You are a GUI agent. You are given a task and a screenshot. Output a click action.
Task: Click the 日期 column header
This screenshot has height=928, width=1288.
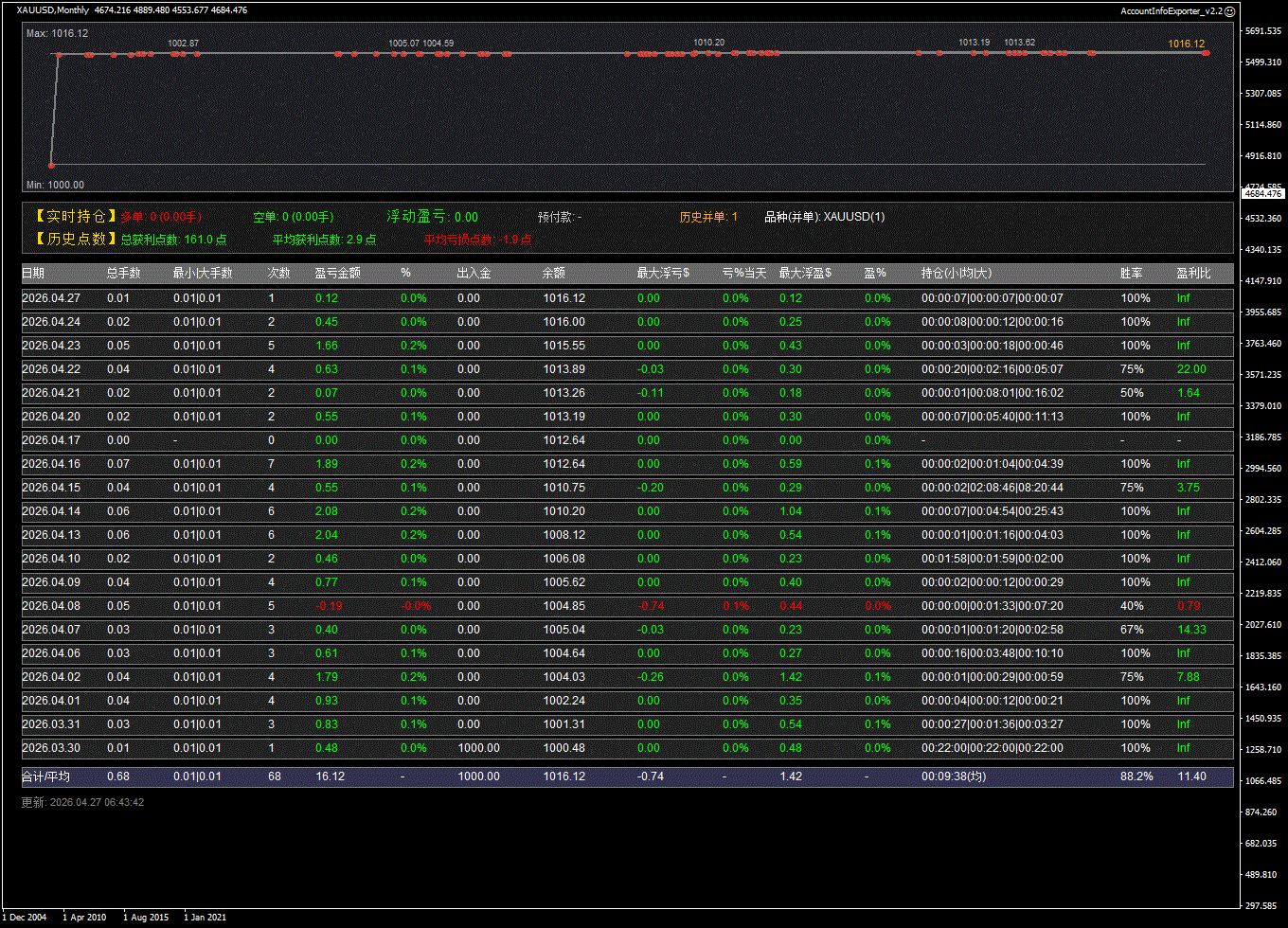pyautogui.click(x=33, y=273)
